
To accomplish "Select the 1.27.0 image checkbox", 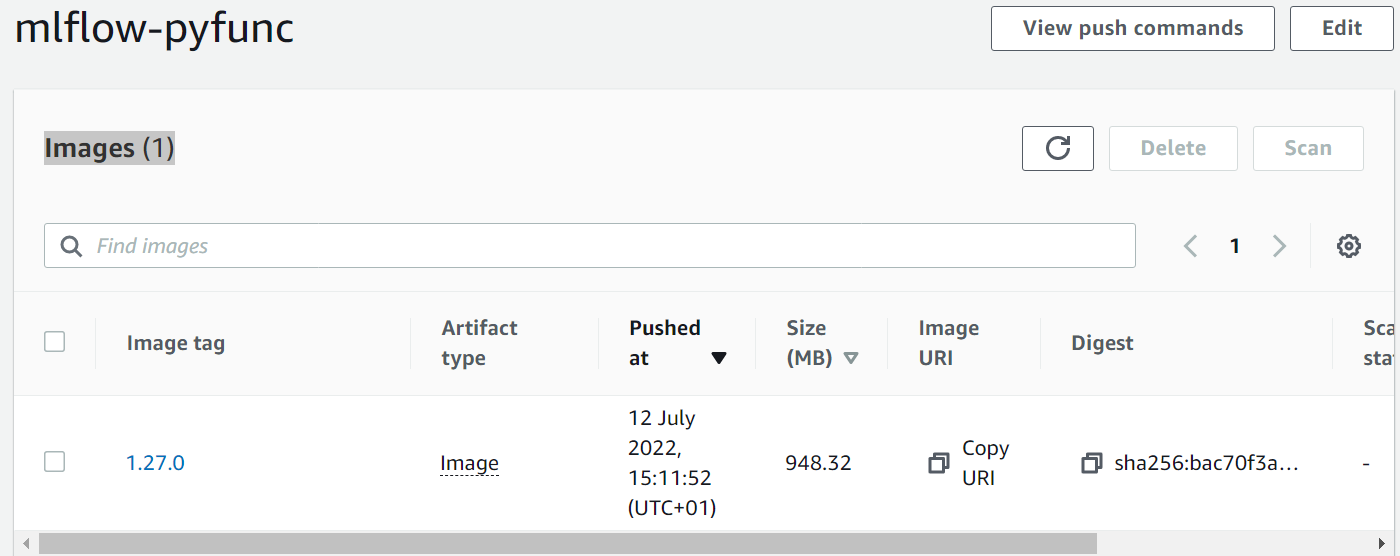I will [55, 462].
